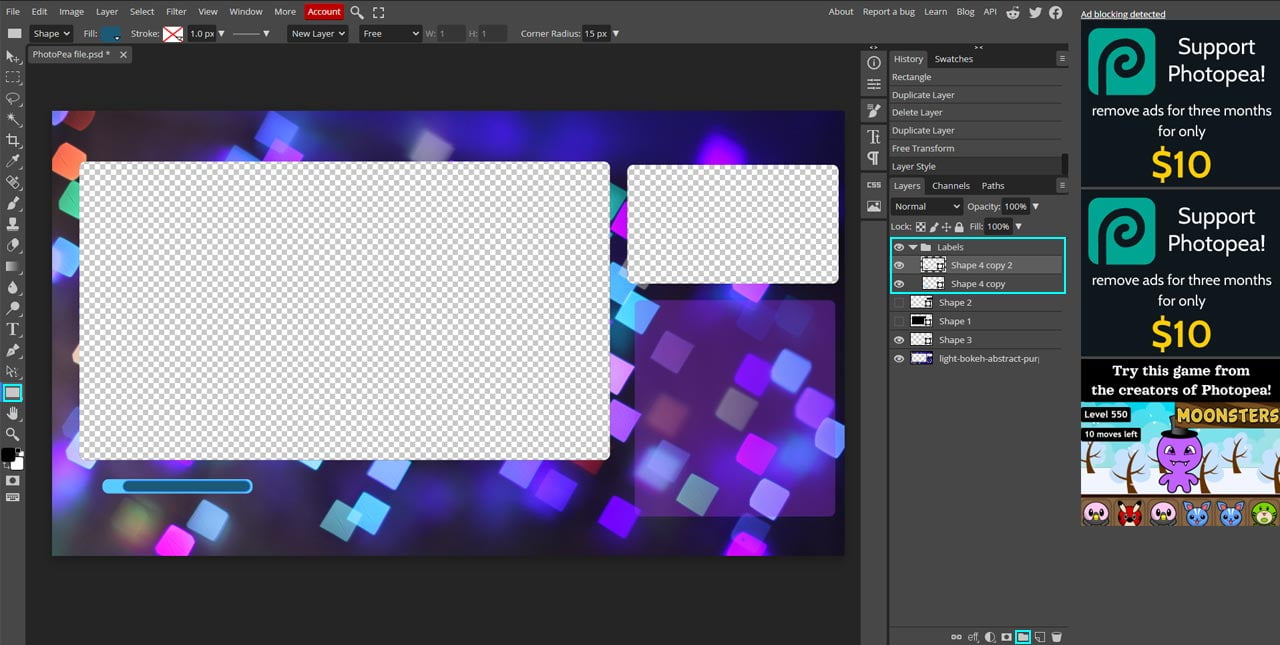Switch to the Channels tab
This screenshot has width=1280, height=645.
click(x=950, y=185)
